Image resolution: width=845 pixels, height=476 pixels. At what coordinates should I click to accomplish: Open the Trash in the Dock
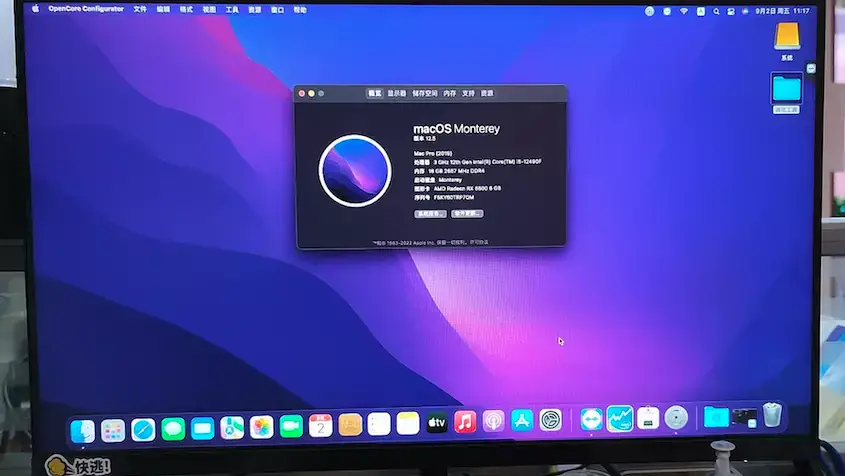point(772,415)
